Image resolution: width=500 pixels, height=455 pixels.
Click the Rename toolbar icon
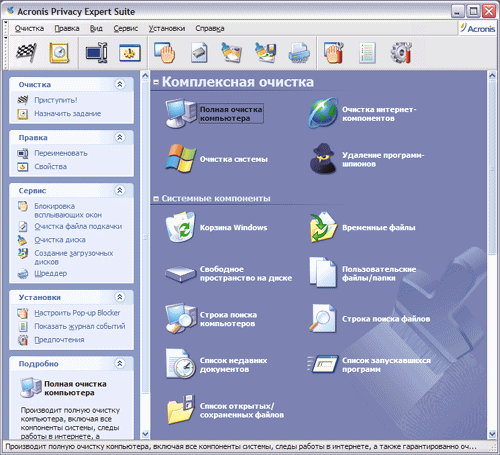[x=97, y=53]
